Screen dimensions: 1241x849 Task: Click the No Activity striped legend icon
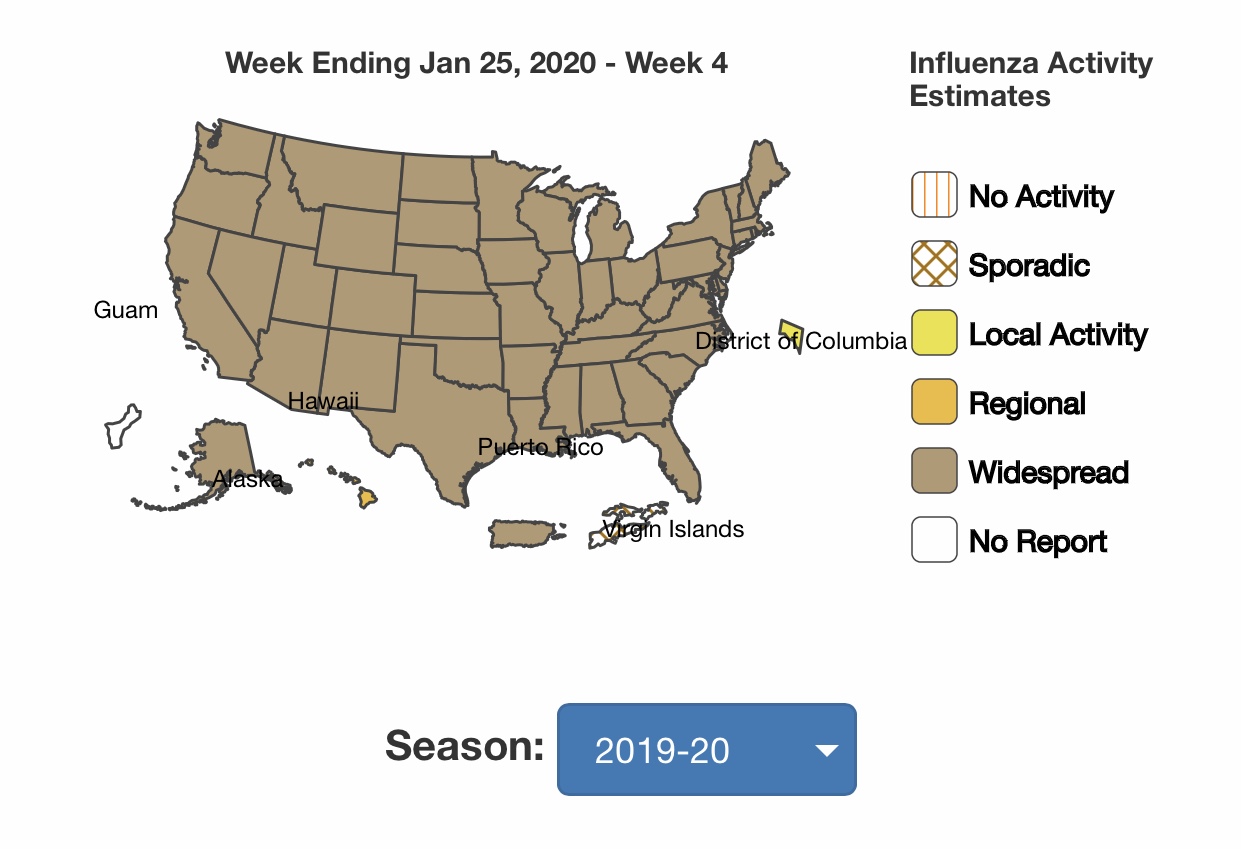934,195
